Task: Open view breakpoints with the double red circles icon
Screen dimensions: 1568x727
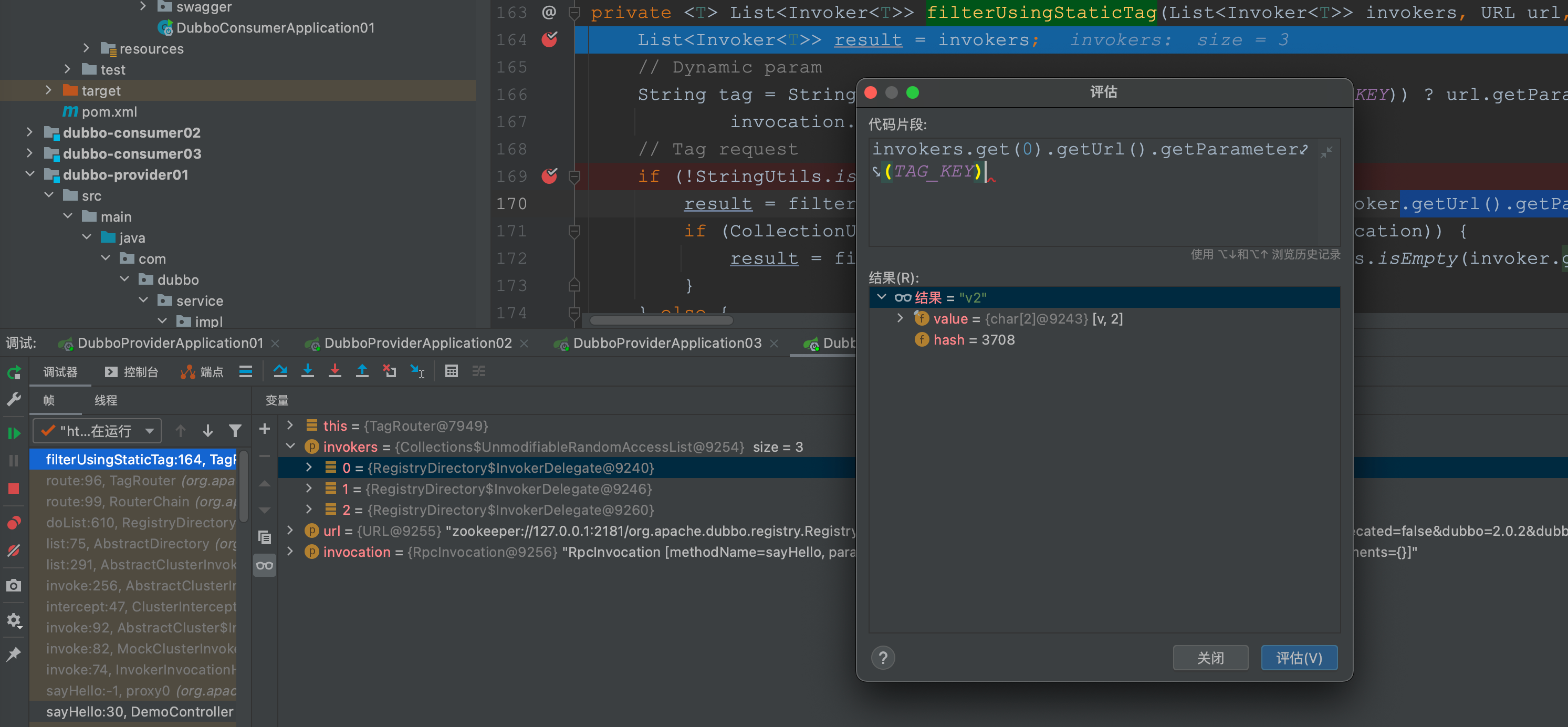Action: pyautogui.click(x=14, y=523)
